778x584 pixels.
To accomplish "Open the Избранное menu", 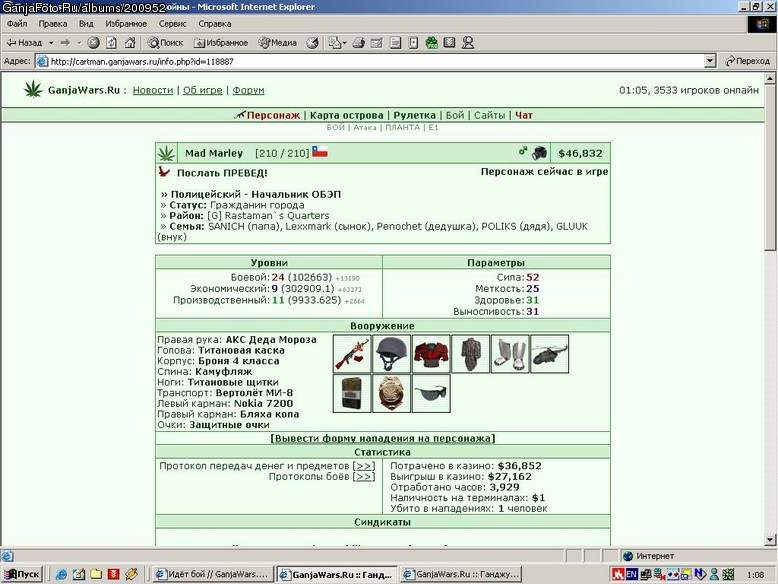I will (x=126, y=24).
